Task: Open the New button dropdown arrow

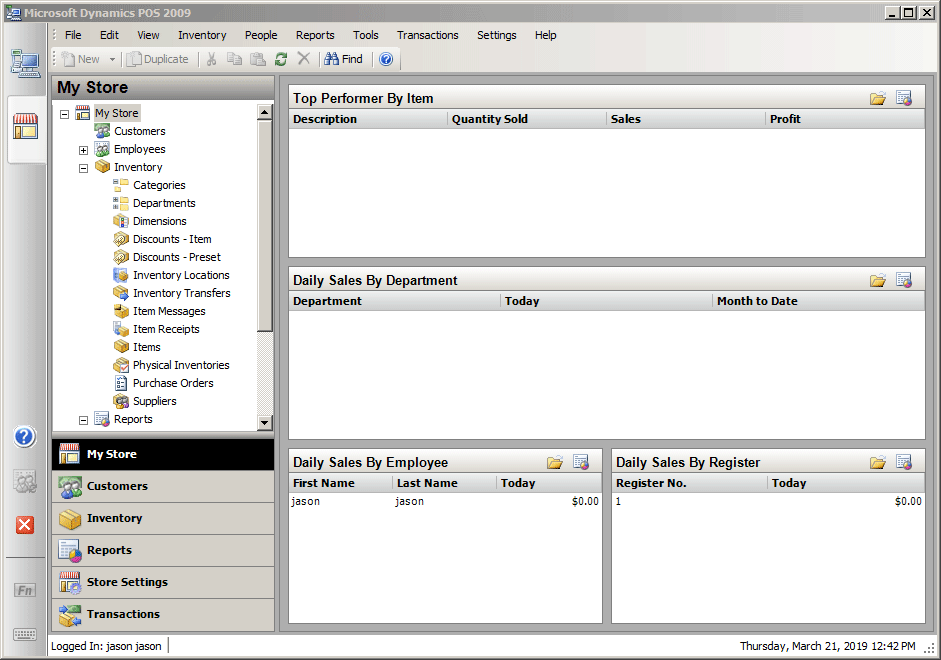Action: pos(112,59)
